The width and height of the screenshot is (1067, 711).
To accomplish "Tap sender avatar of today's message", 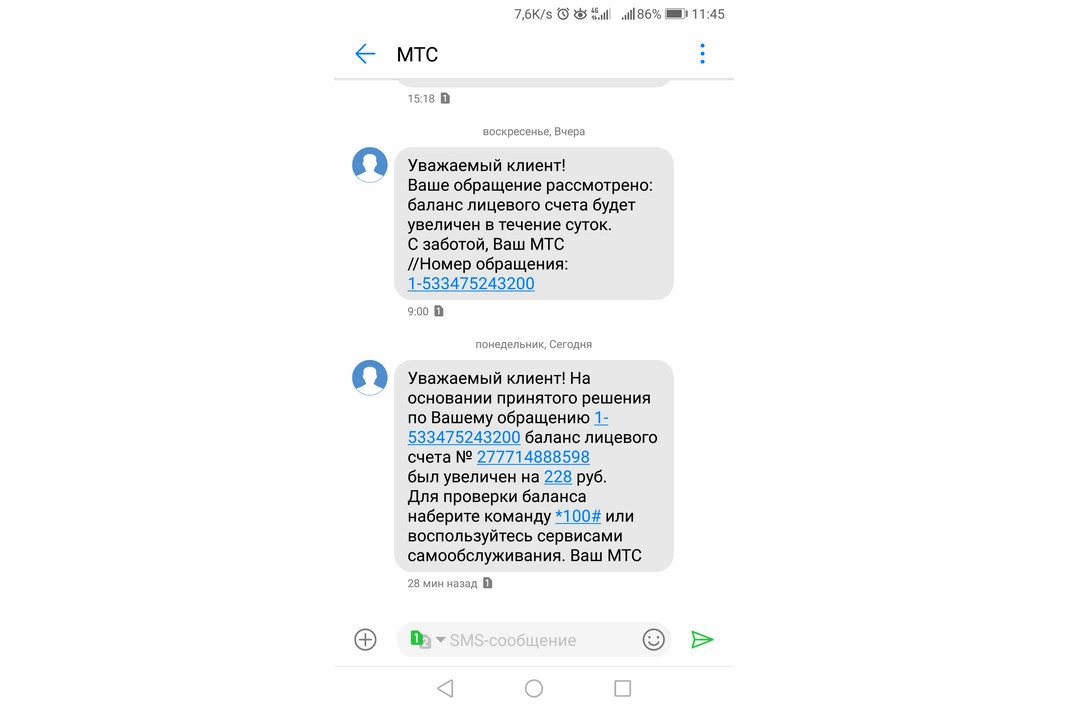I will tap(370, 378).
